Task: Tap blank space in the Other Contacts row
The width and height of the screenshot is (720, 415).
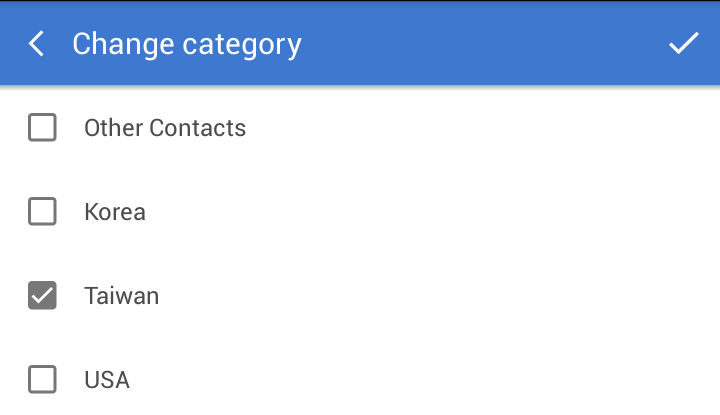Action: point(480,128)
